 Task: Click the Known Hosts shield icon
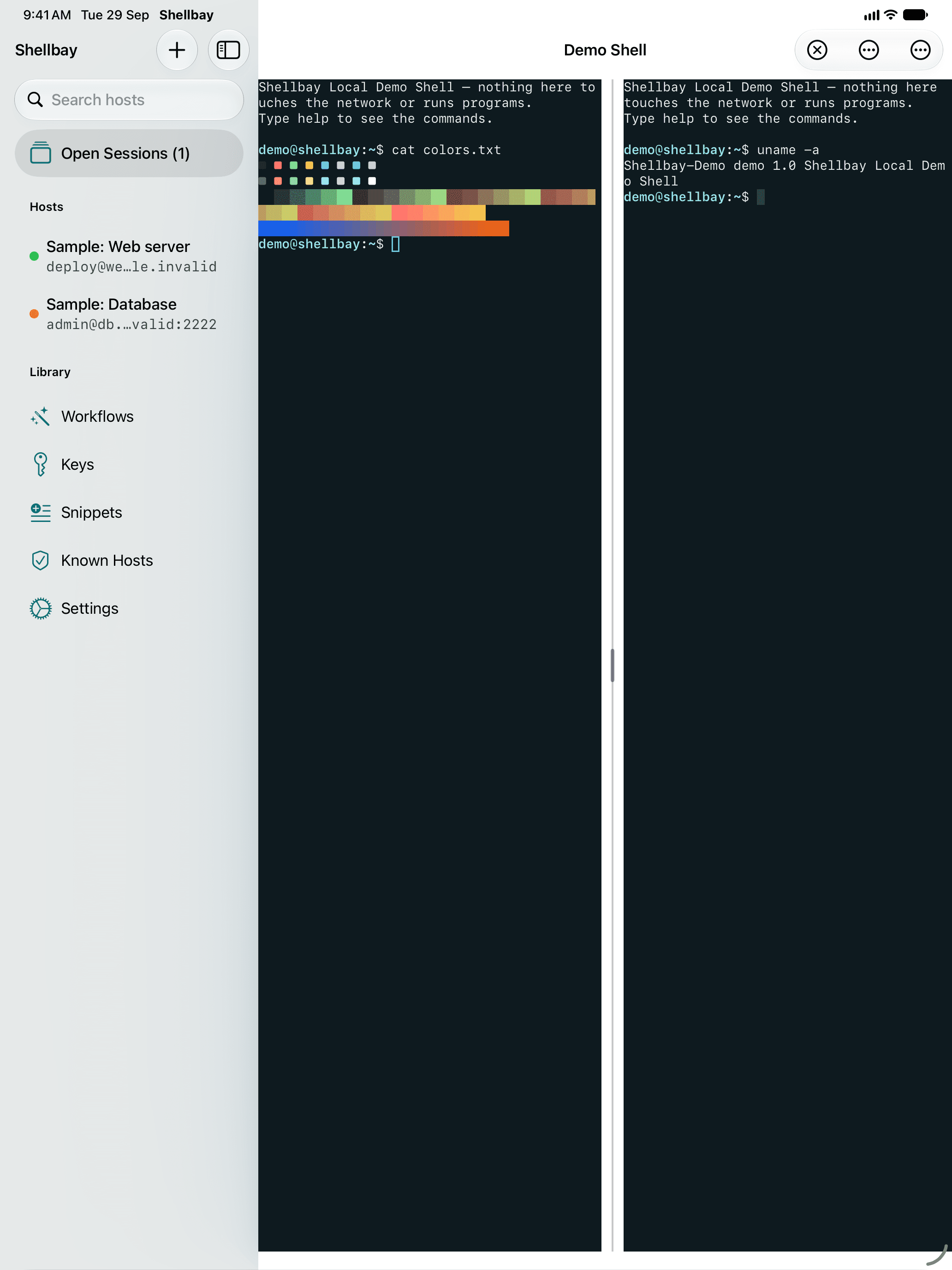[40, 560]
